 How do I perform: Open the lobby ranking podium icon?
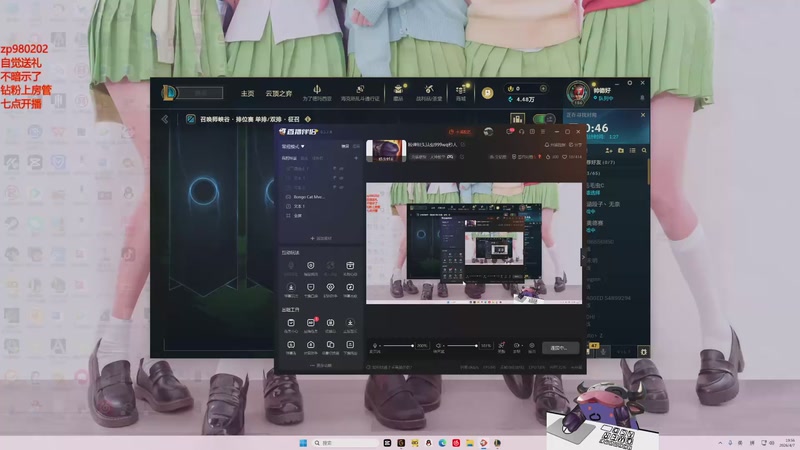point(517,119)
